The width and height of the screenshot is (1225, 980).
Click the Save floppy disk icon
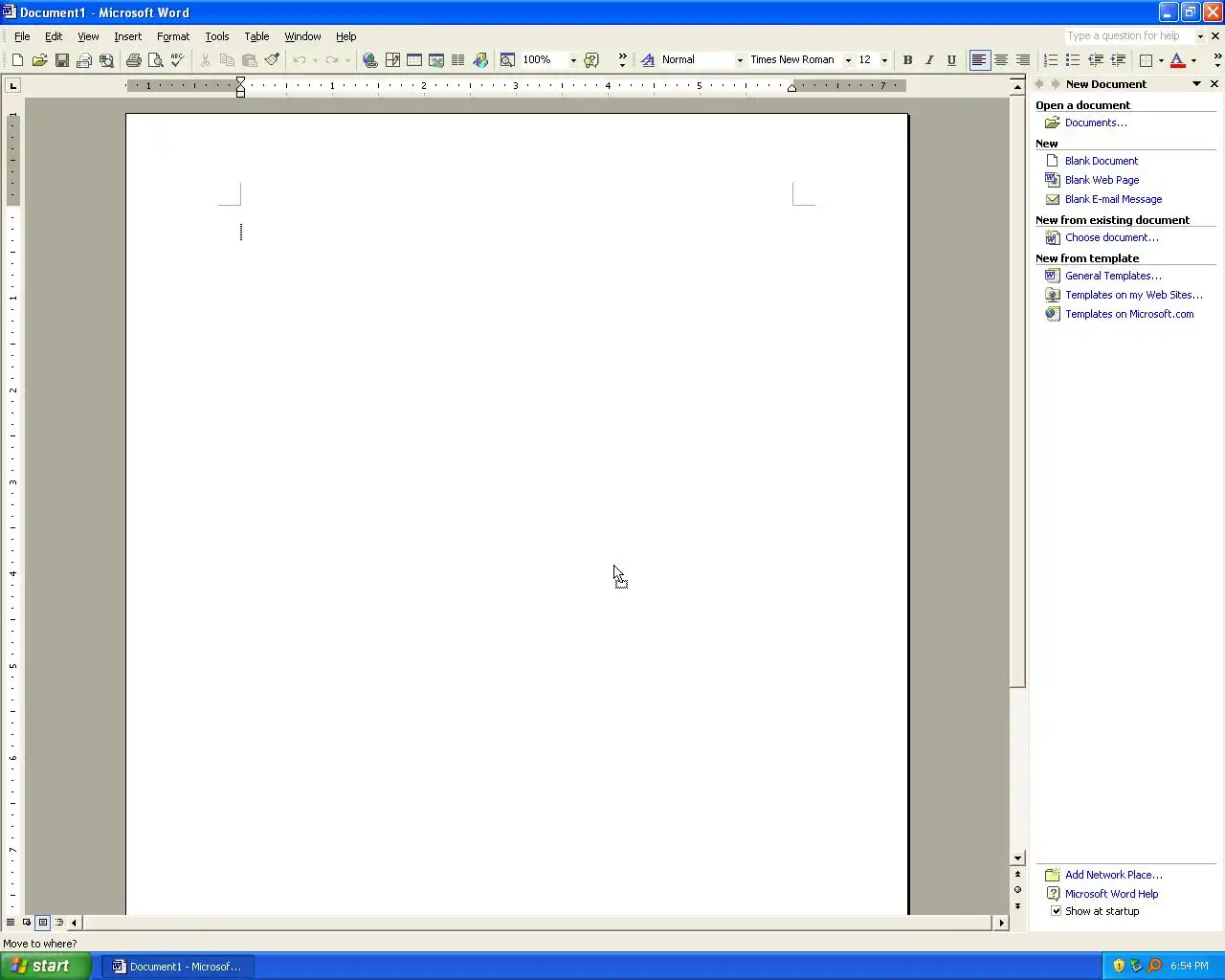click(x=61, y=60)
